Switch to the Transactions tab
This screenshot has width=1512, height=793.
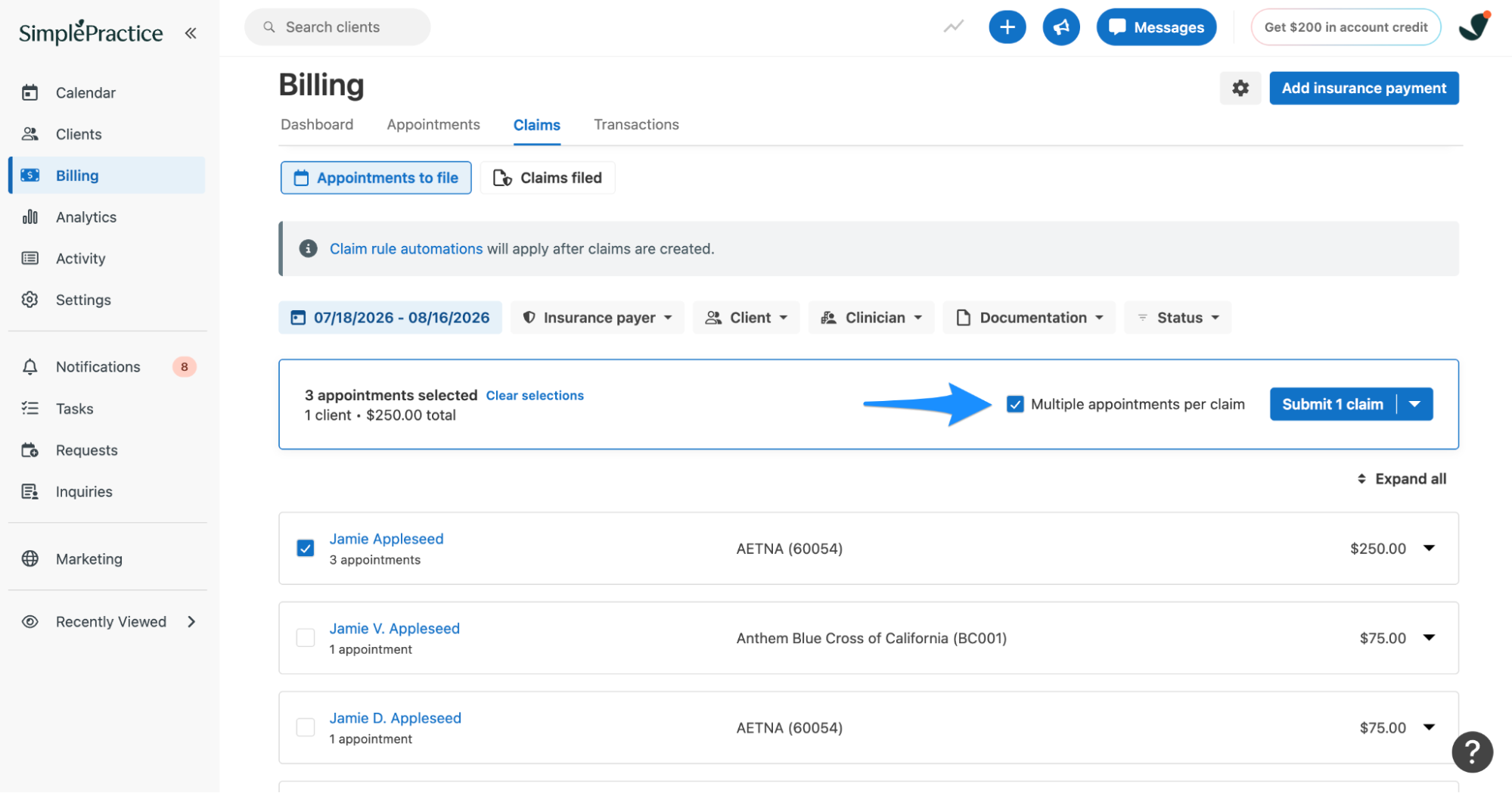click(636, 124)
